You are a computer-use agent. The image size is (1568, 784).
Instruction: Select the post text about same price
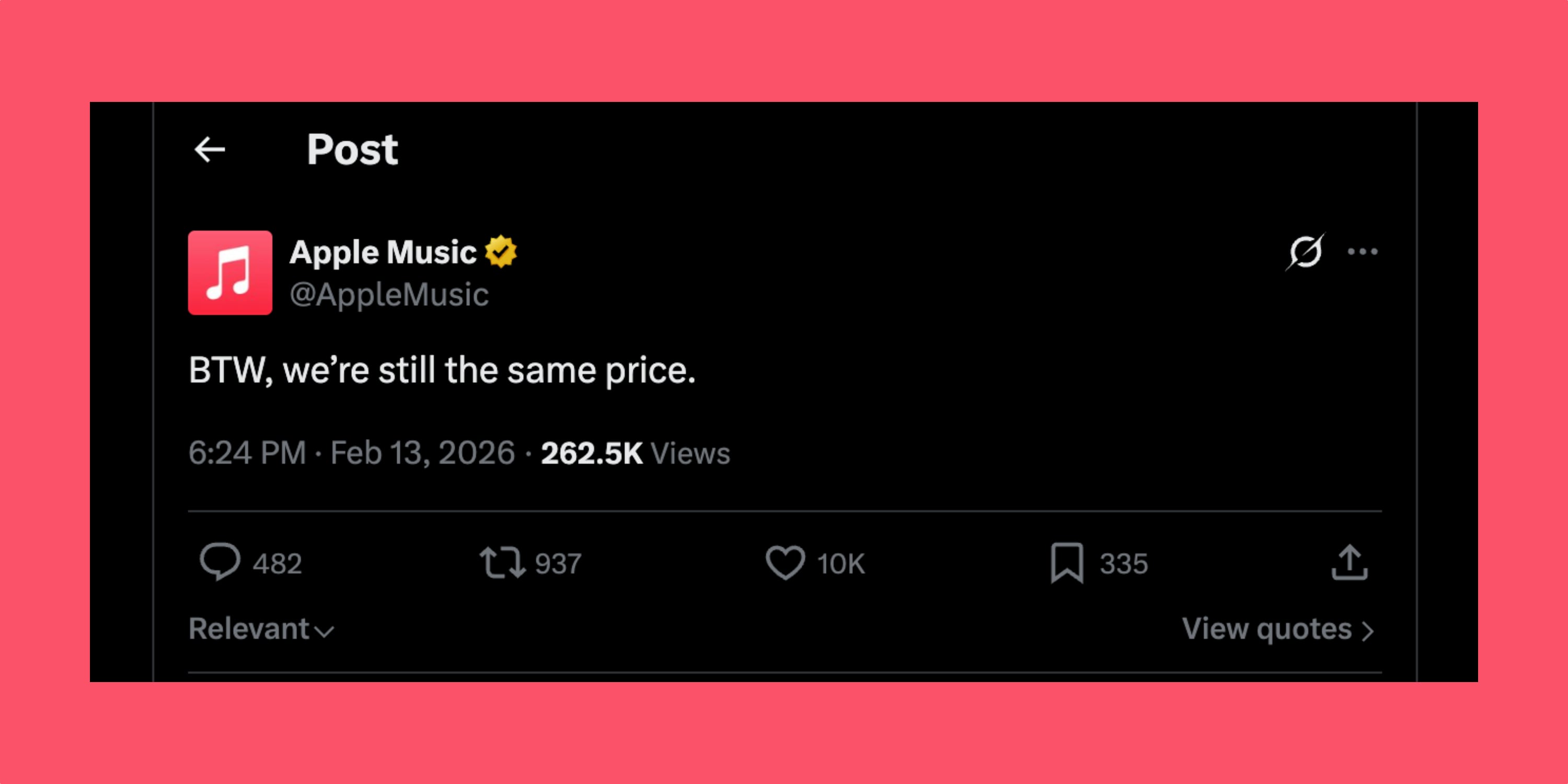(x=443, y=370)
